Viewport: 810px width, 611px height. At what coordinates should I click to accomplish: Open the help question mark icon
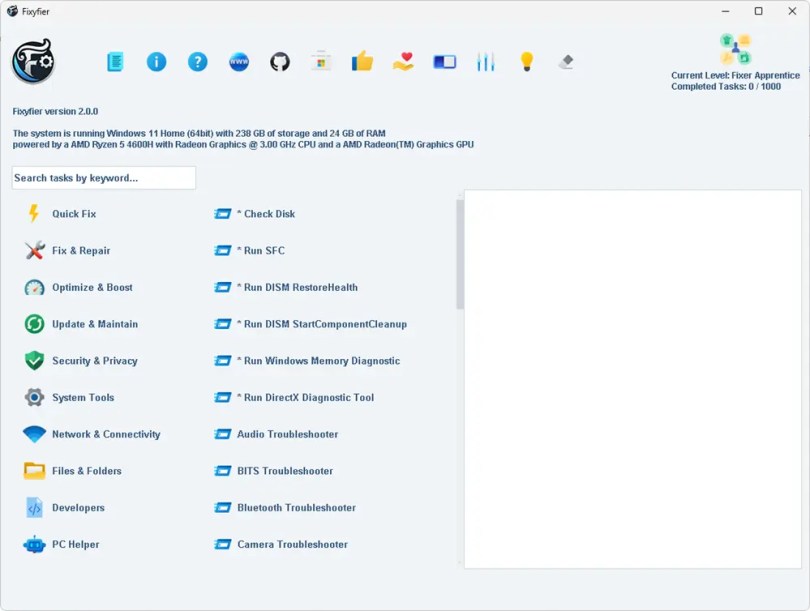pos(197,62)
